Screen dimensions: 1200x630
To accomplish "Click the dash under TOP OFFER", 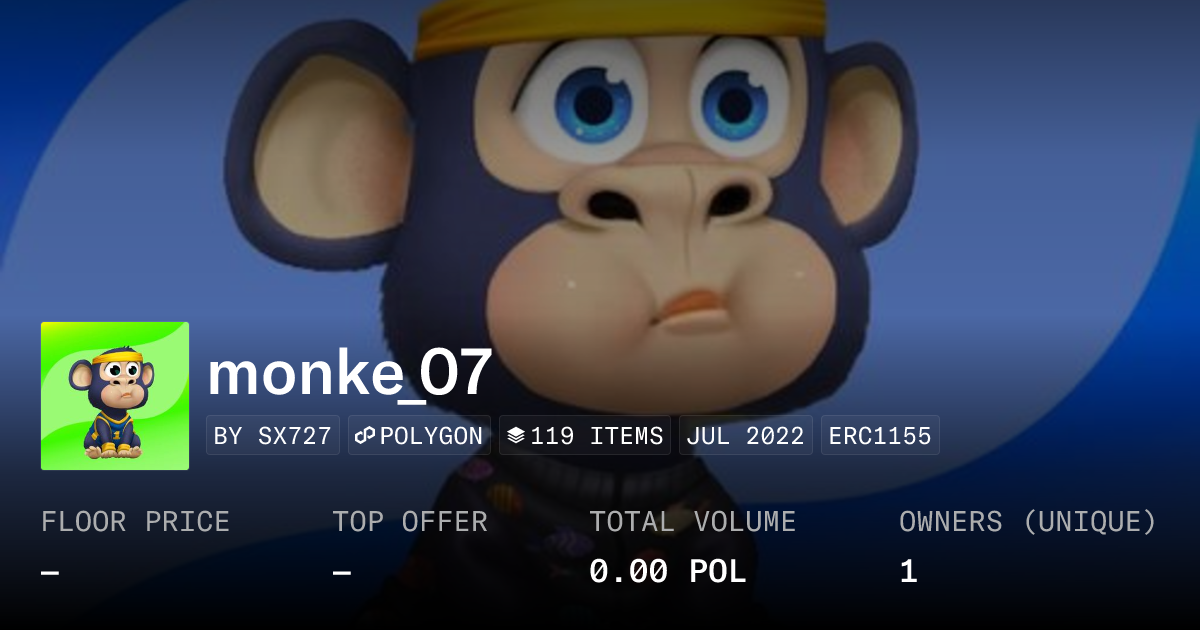I will pos(342,573).
